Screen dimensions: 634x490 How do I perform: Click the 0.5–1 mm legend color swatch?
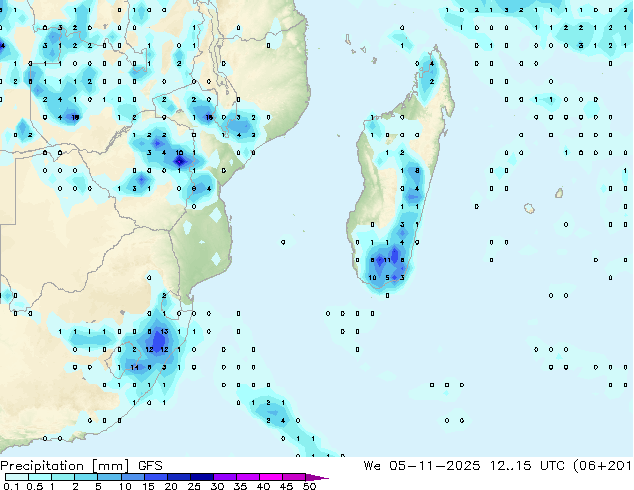[x=40, y=477]
